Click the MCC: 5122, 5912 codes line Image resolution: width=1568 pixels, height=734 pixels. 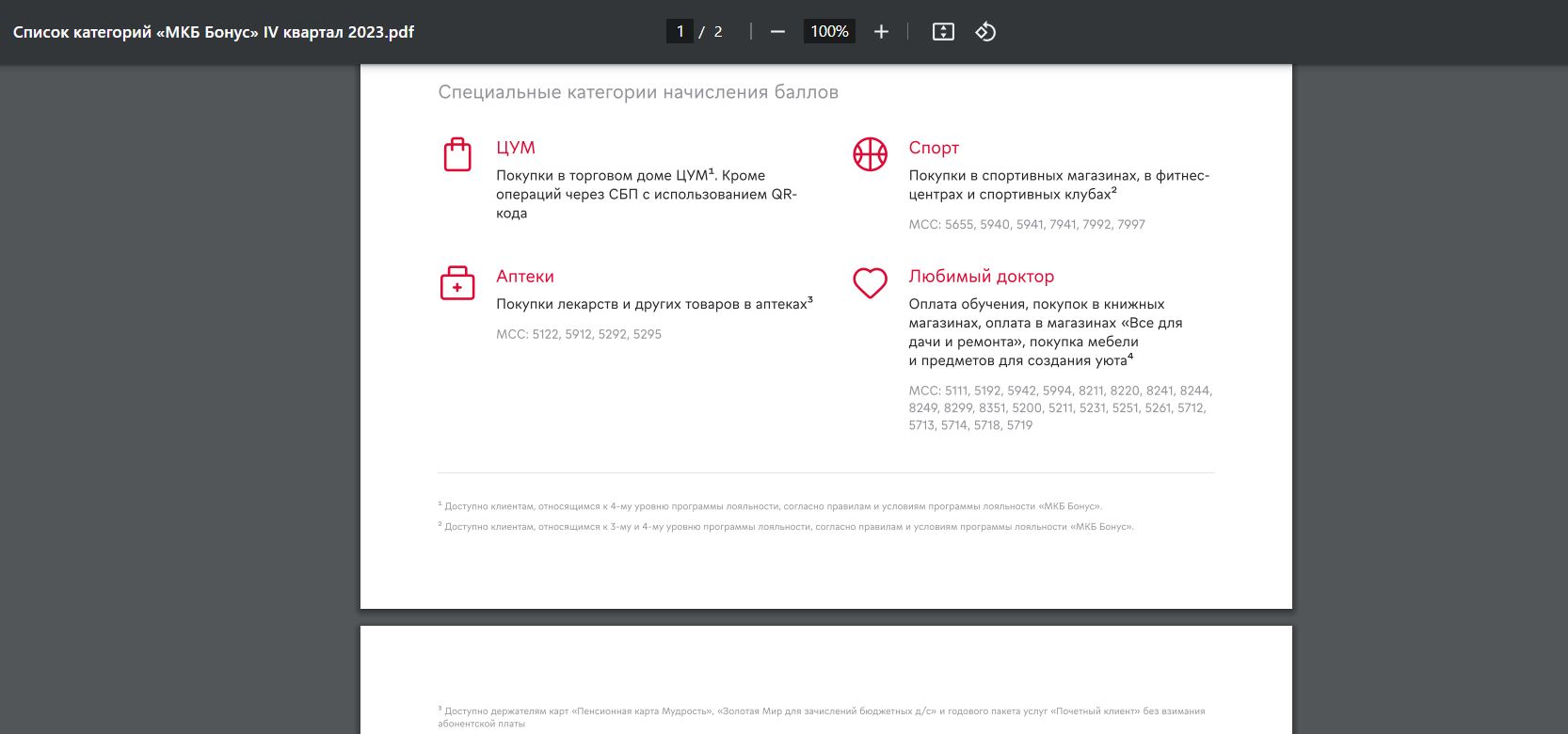click(x=579, y=334)
